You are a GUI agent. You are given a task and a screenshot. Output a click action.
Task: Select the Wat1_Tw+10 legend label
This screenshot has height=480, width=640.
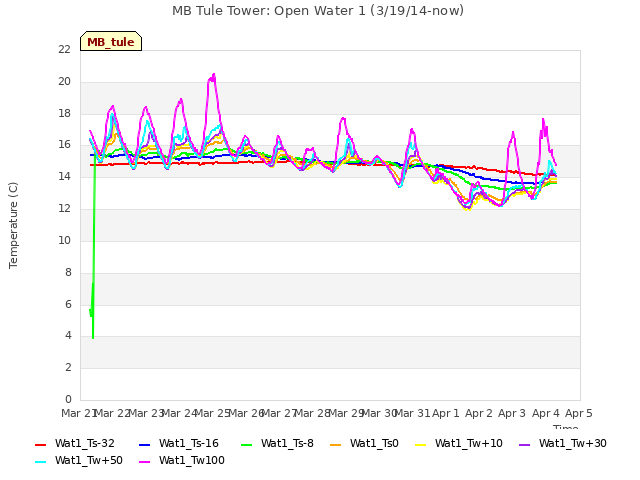(x=469, y=444)
